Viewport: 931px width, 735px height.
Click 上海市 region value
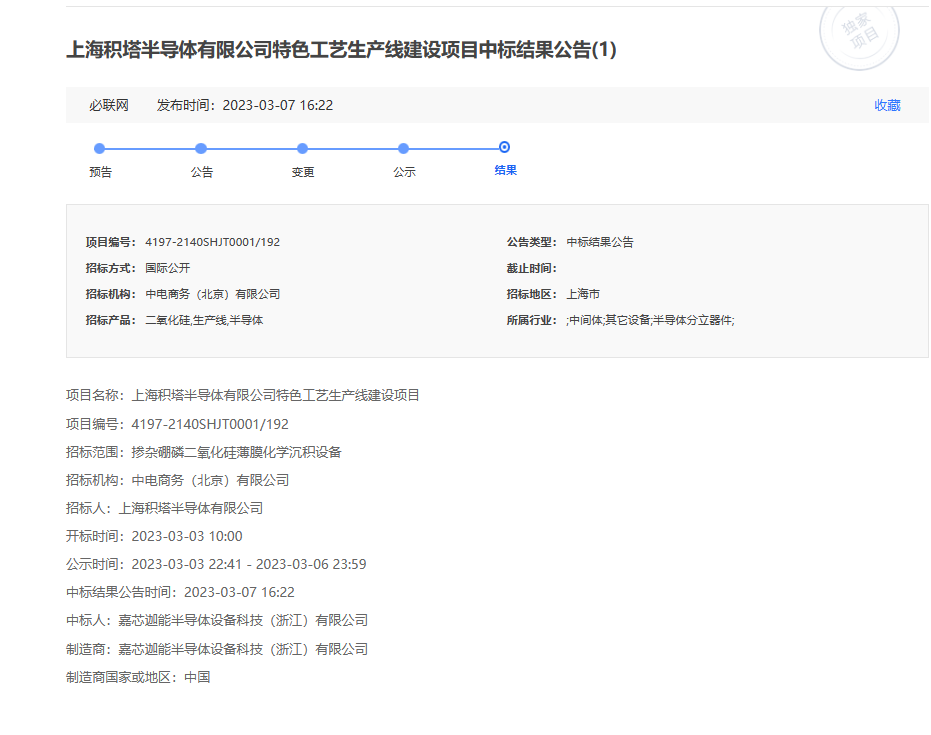(x=583, y=294)
